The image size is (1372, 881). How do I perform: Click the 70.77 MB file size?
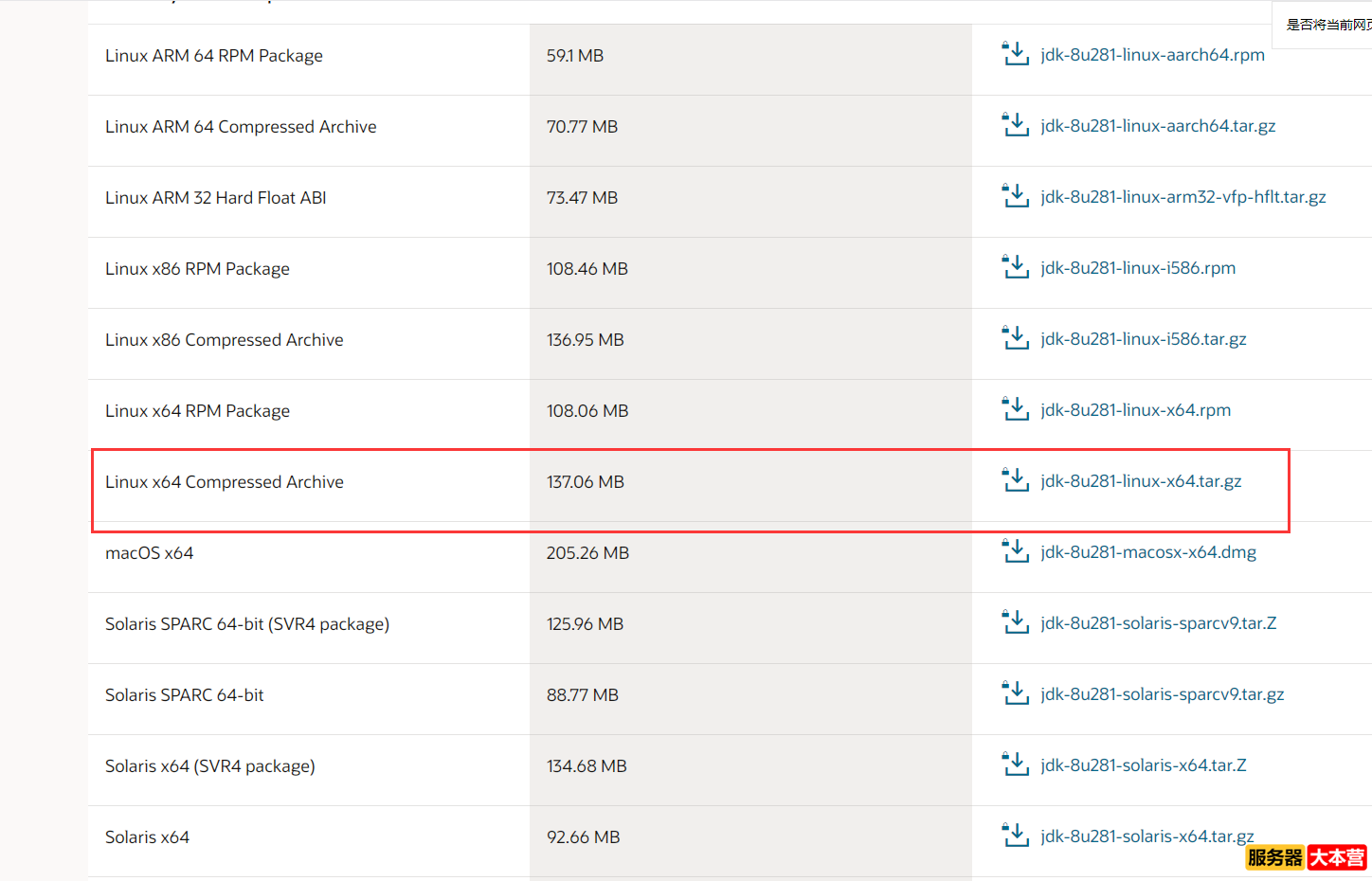pos(582,127)
